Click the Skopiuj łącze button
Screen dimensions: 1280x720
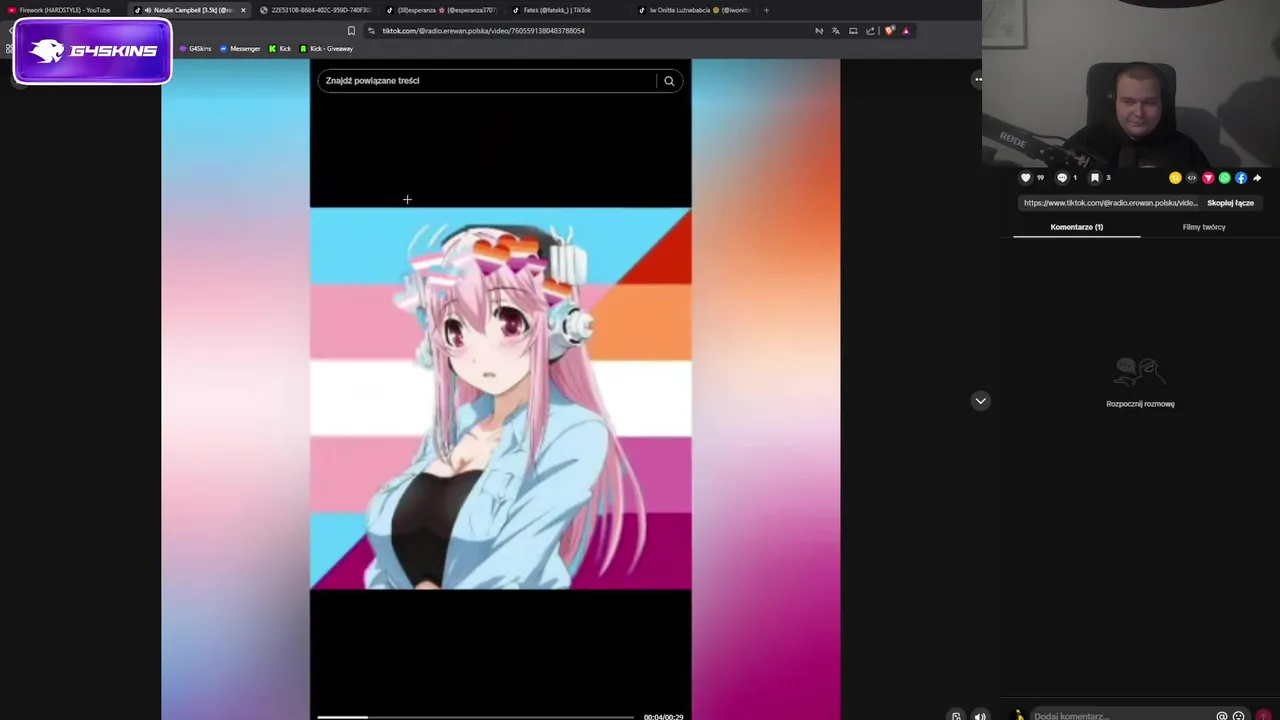click(x=1230, y=203)
